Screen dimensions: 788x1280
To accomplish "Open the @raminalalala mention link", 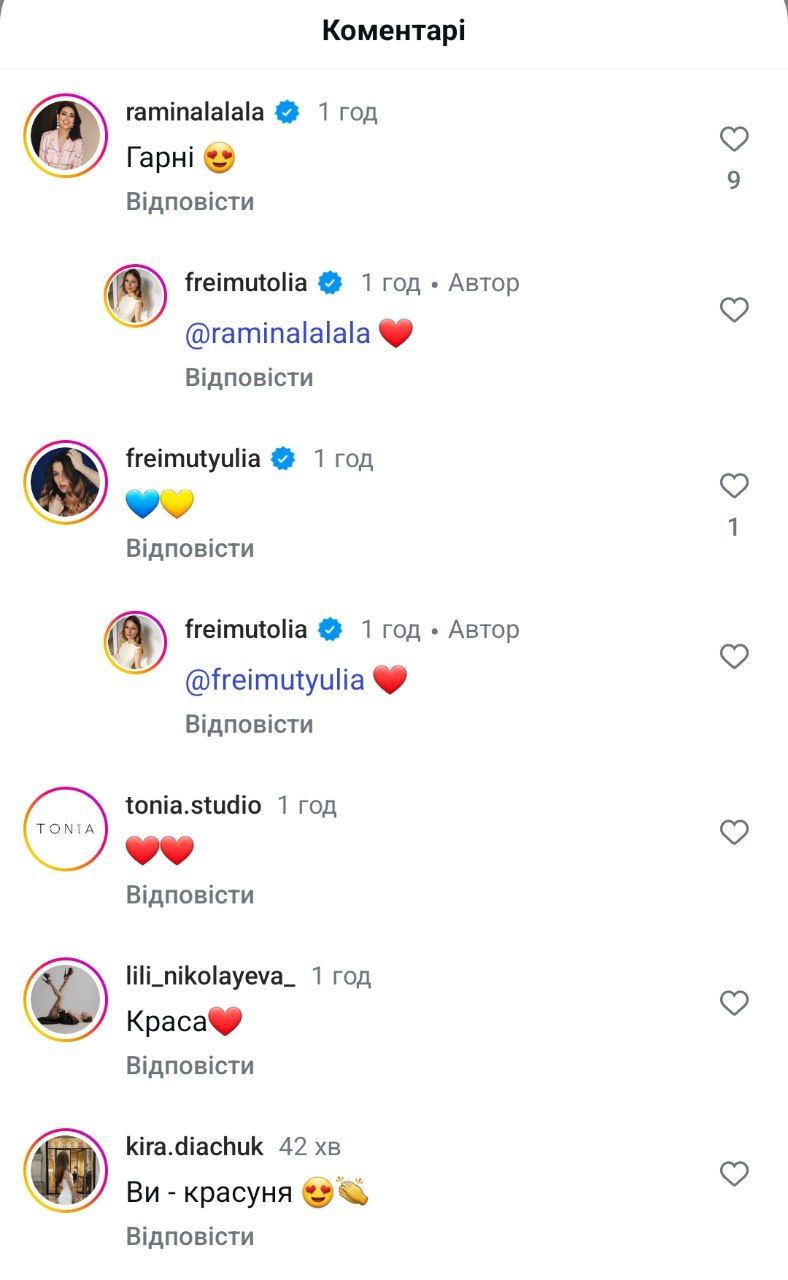I will click(278, 334).
